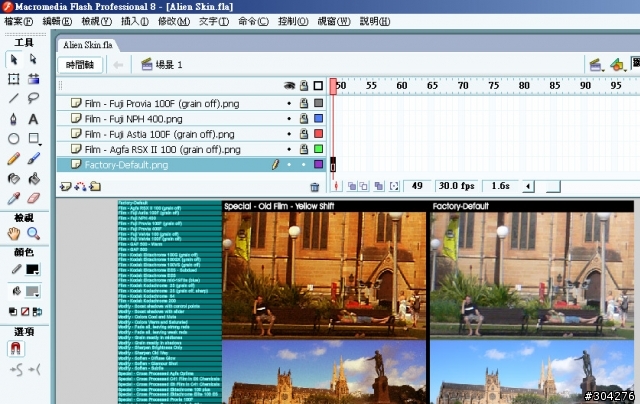Open the stroke color picker
This screenshot has height=404, width=640.
click(32, 269)
